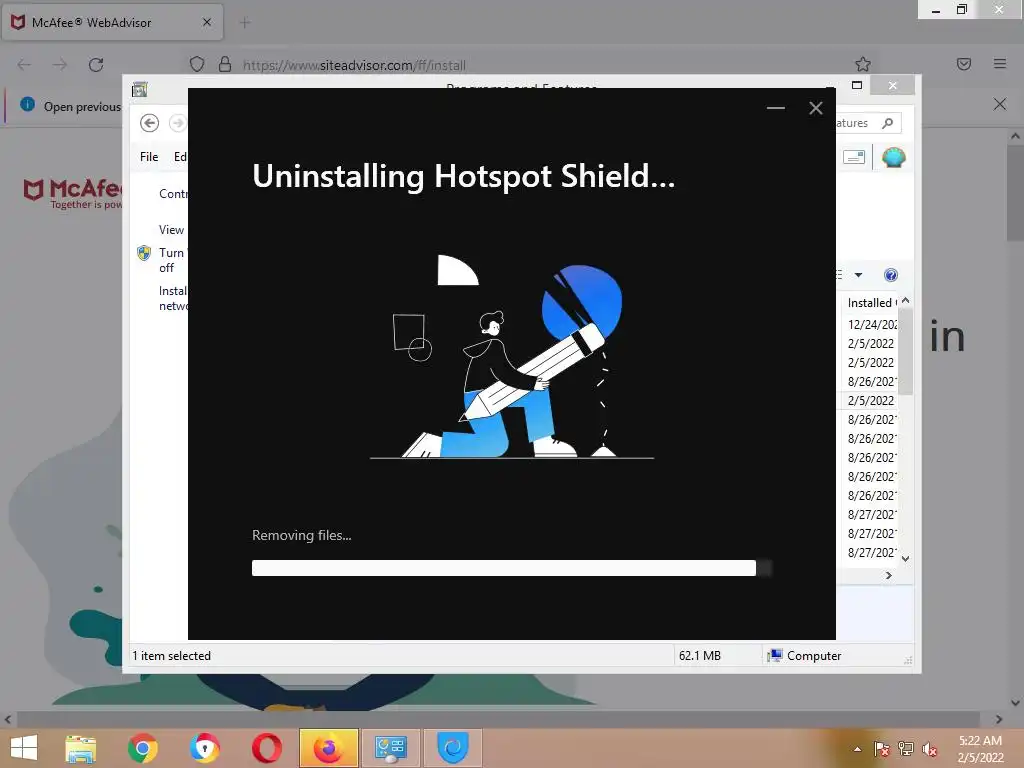Click the horizontal scroll right arrow in programs list
Image resolution: width=1024 pixels, height=768 pixels.
pyautogui.click(x=888, y=575)
